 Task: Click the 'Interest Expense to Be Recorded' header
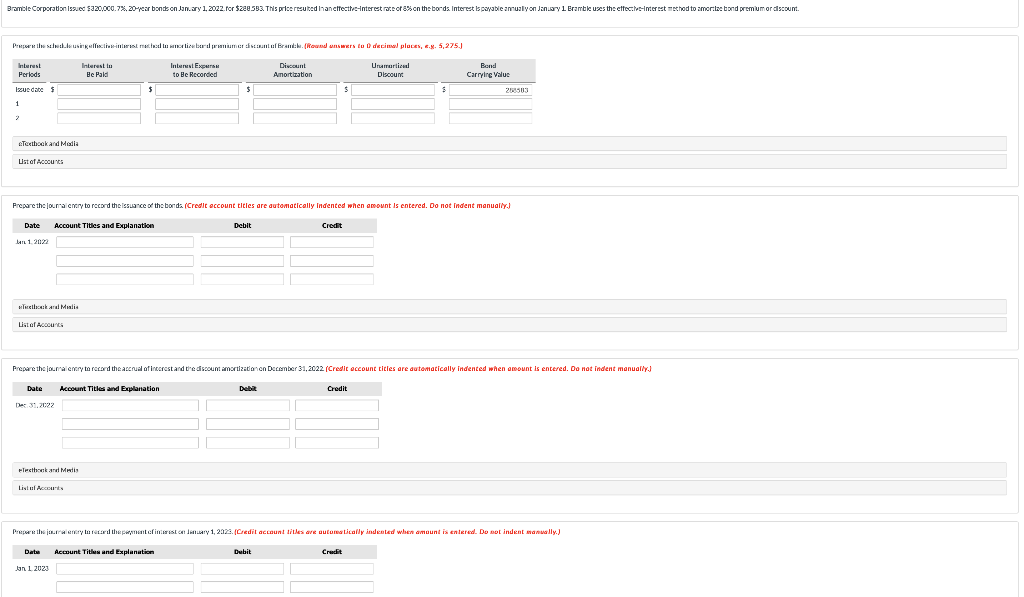[195, 70]
